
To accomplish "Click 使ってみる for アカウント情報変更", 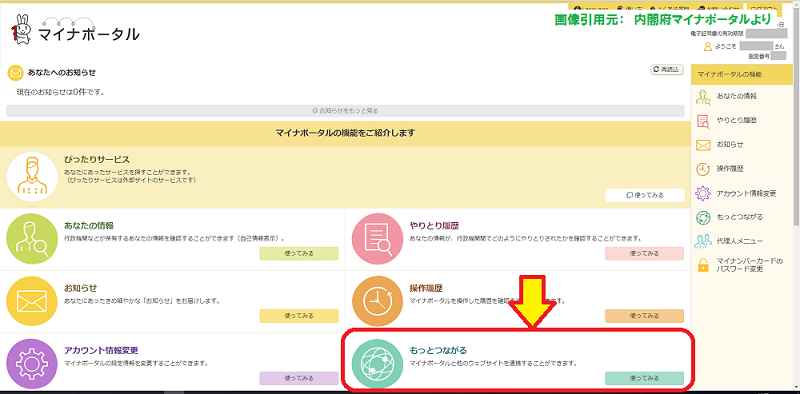I will [x=299, y=378].
